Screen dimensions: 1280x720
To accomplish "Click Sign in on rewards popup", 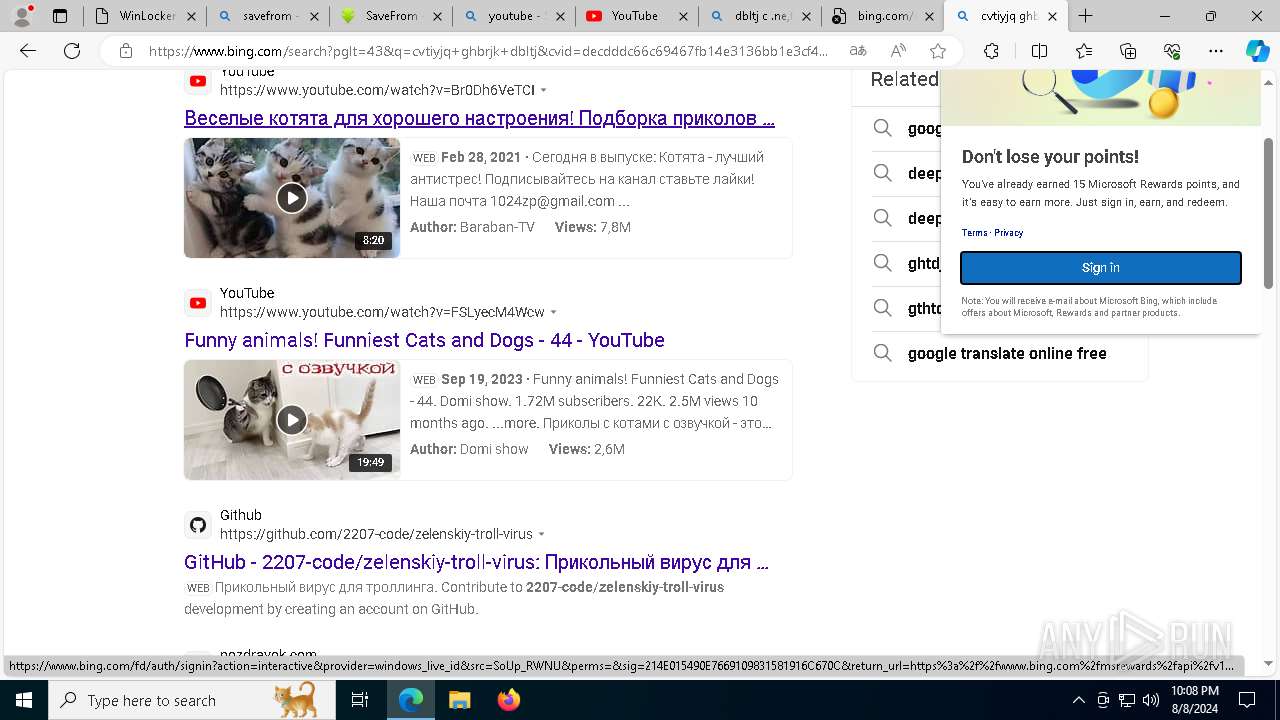I will click(x=1101, y=268).
